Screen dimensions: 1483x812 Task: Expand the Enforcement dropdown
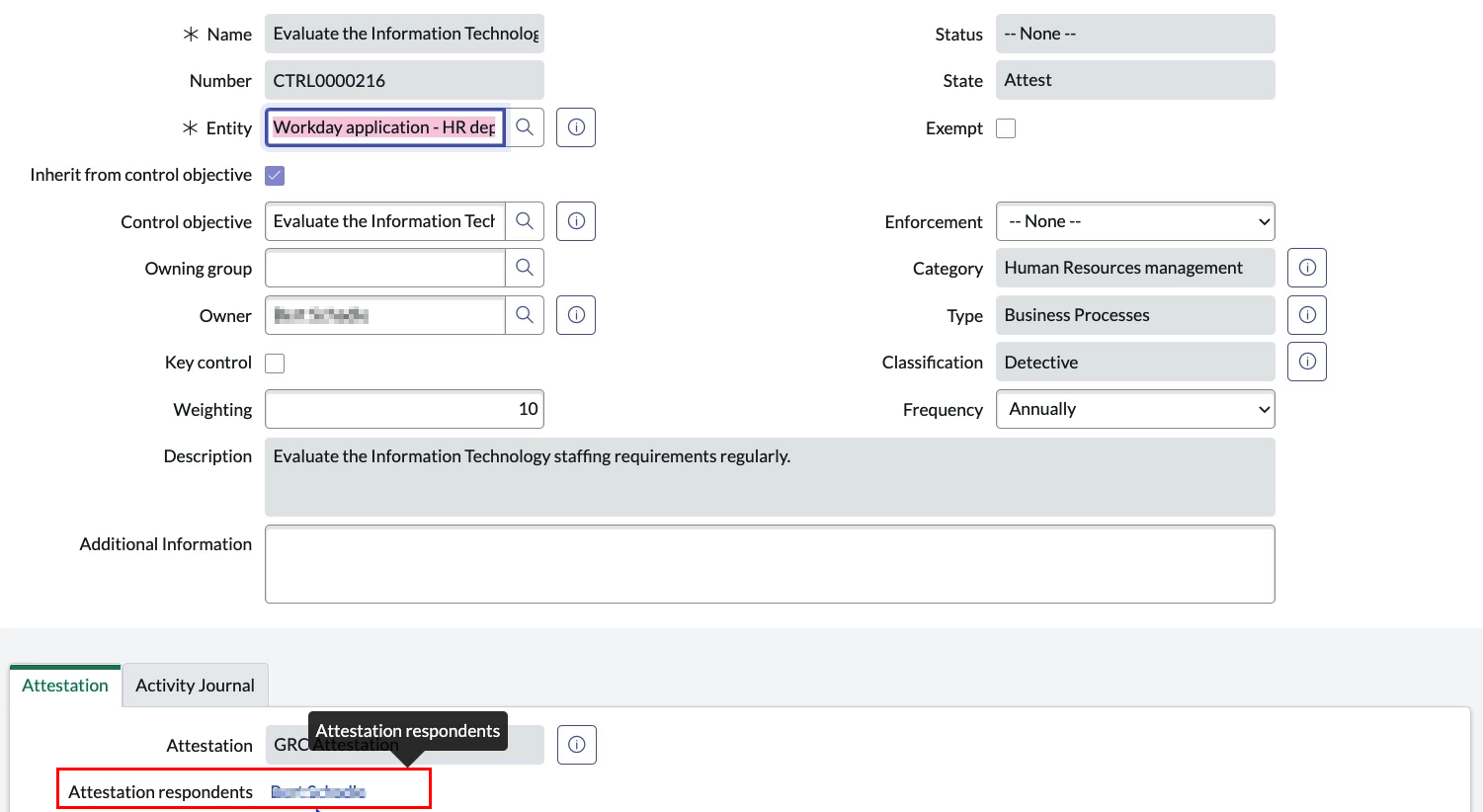click(1135, 221)
